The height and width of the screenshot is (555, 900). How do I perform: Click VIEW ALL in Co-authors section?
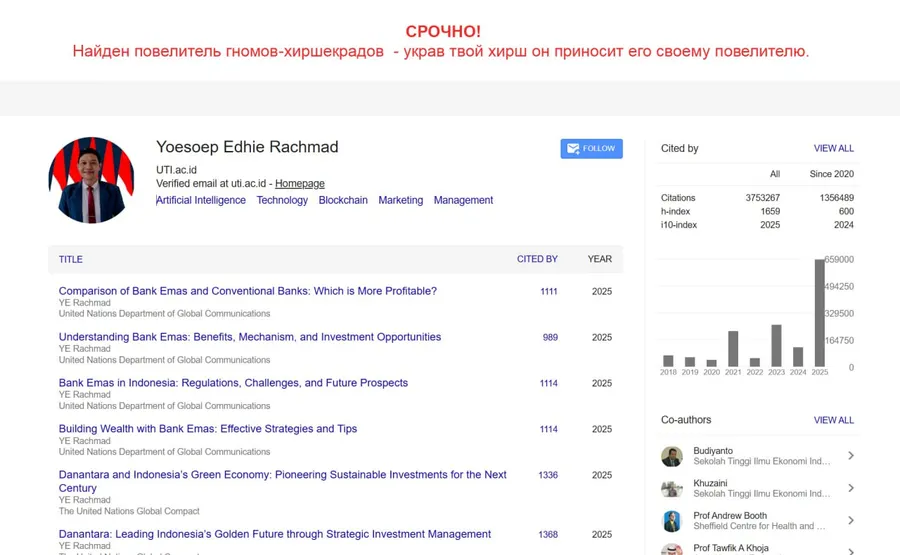(x=833, y=420)
